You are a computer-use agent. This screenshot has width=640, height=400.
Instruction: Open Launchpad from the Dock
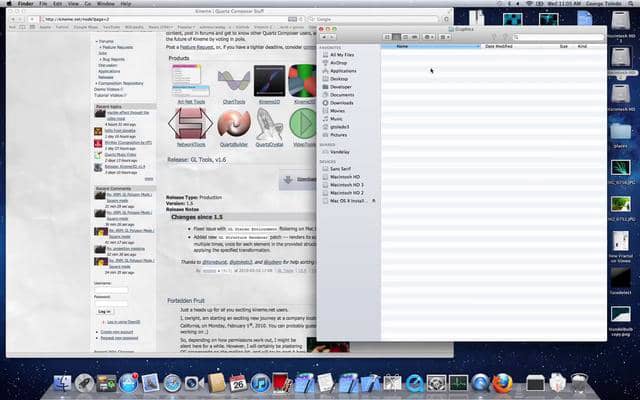coord(84,383)
